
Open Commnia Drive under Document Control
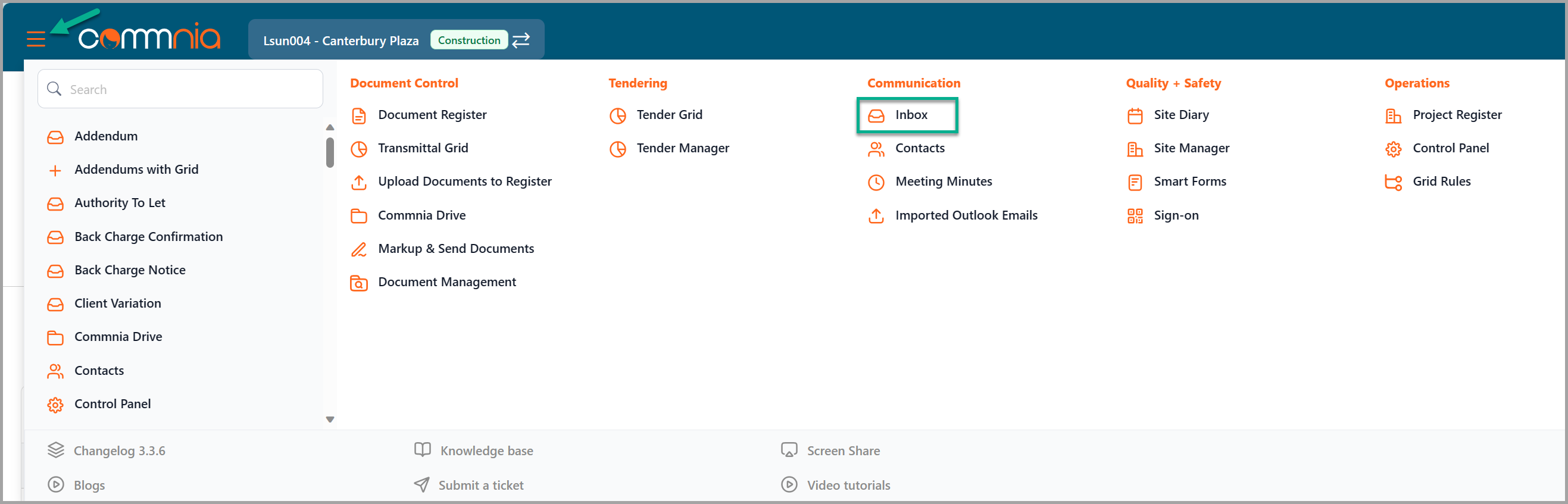[x=422, y=215]
